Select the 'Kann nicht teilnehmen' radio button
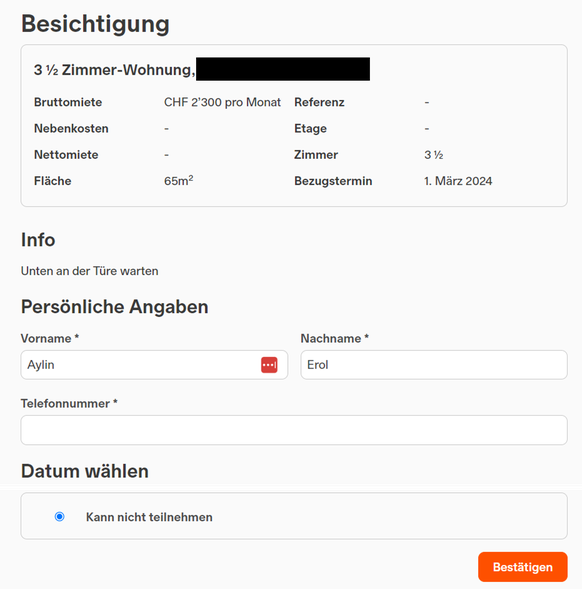 click(x=59, y=517)
